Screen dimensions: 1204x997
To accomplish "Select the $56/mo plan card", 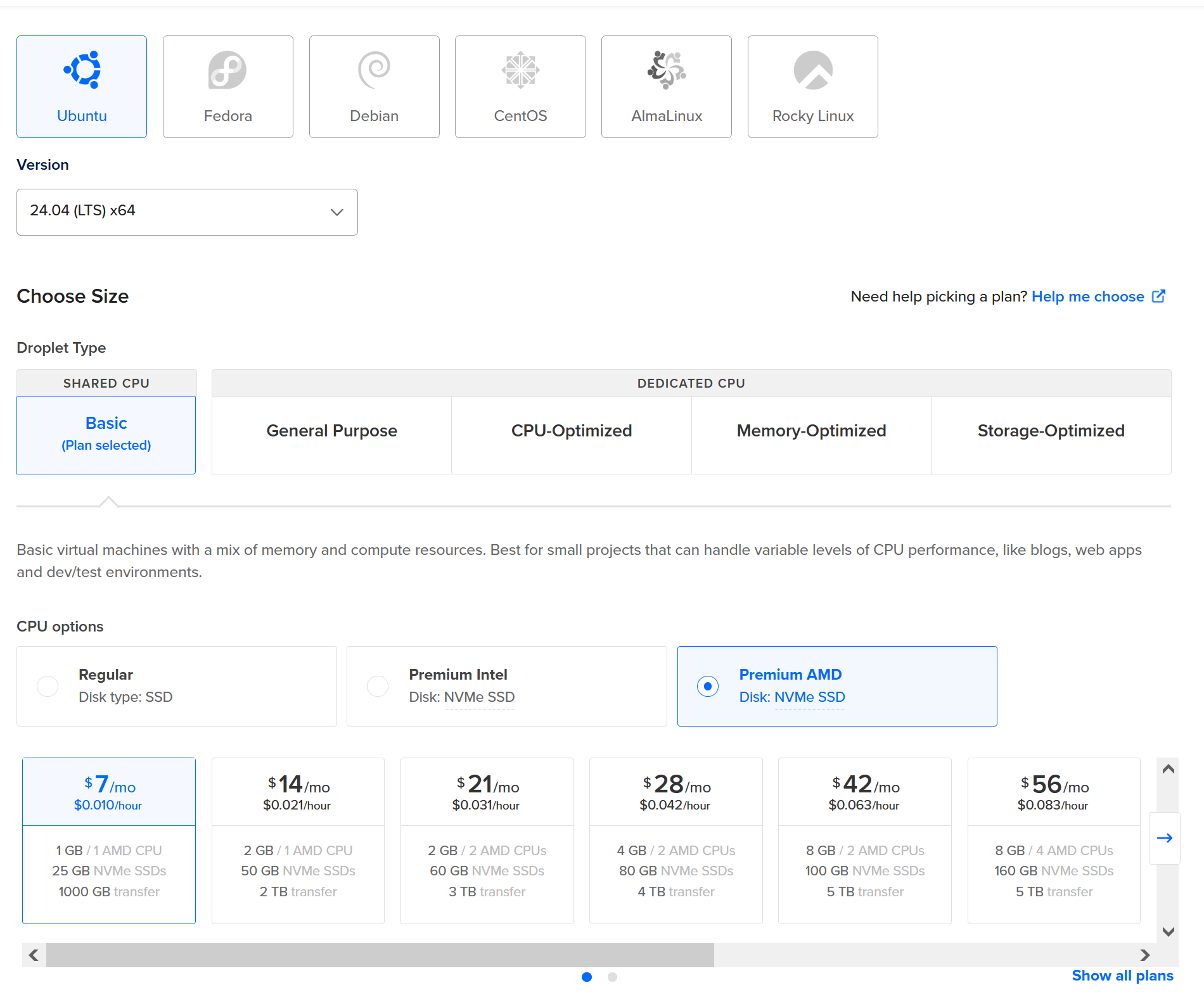I will point(1054,841).
